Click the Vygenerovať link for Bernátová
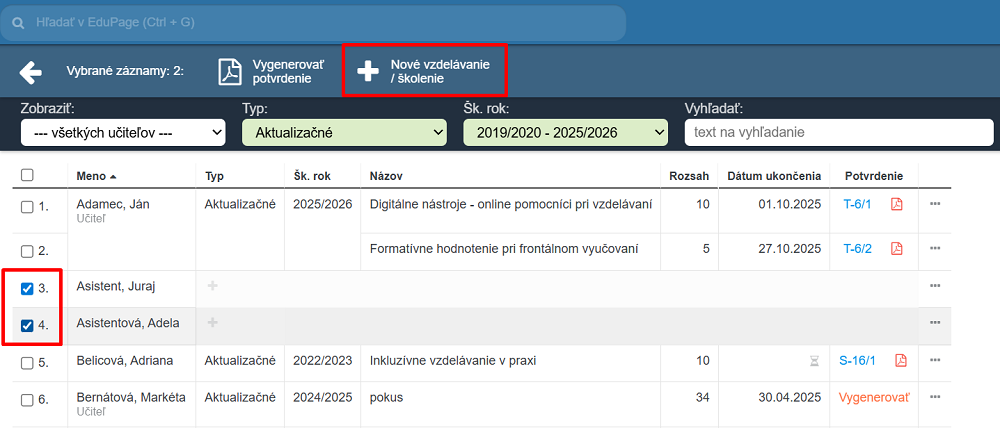 [875, 397]
